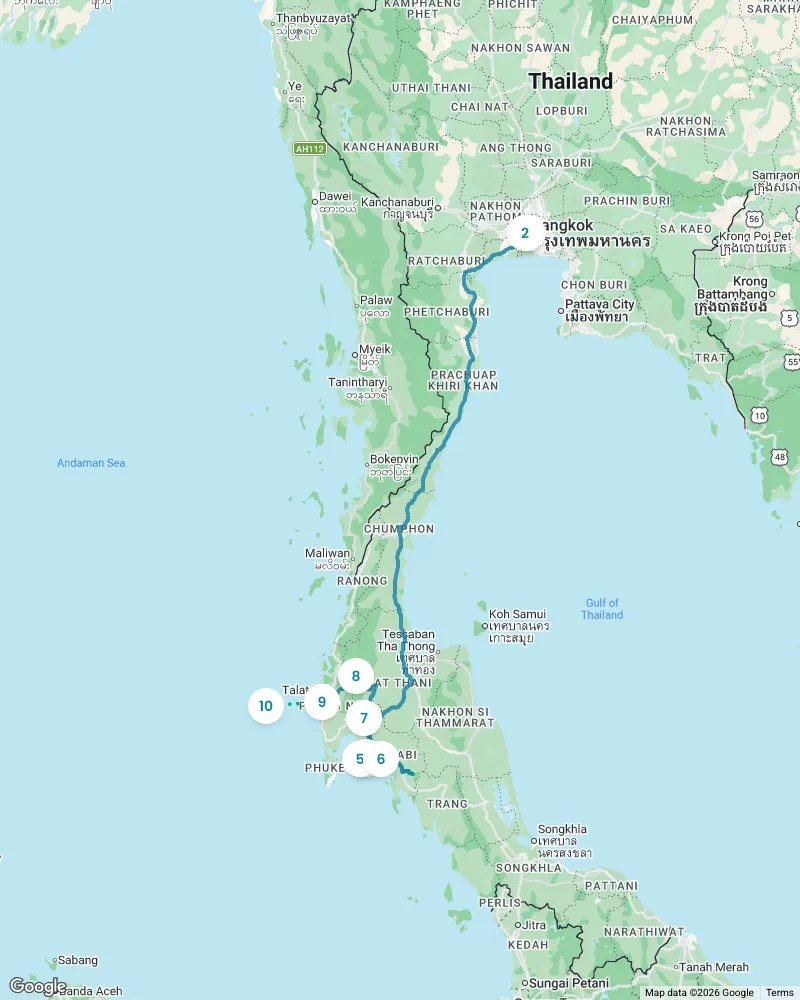Select the Pattaya City label
Screen dimensions: 800x1000
600,304
